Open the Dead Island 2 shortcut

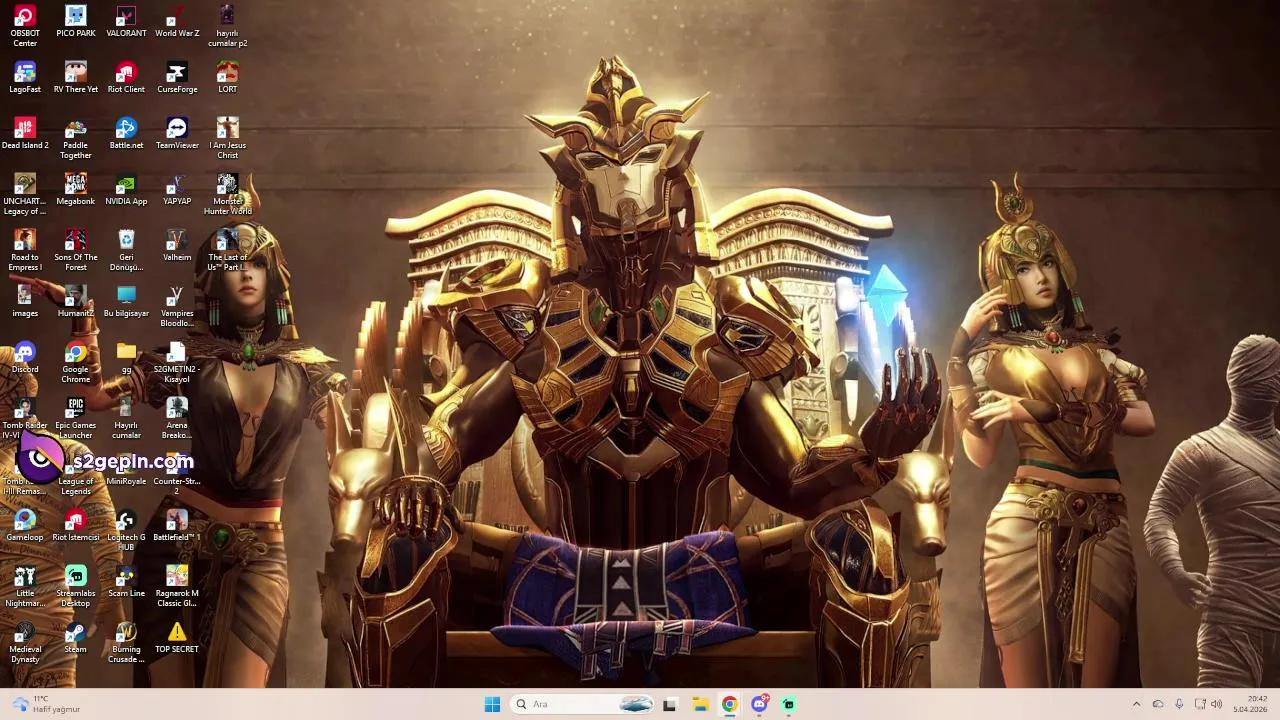pyautogui.click(x=25, y=134)
